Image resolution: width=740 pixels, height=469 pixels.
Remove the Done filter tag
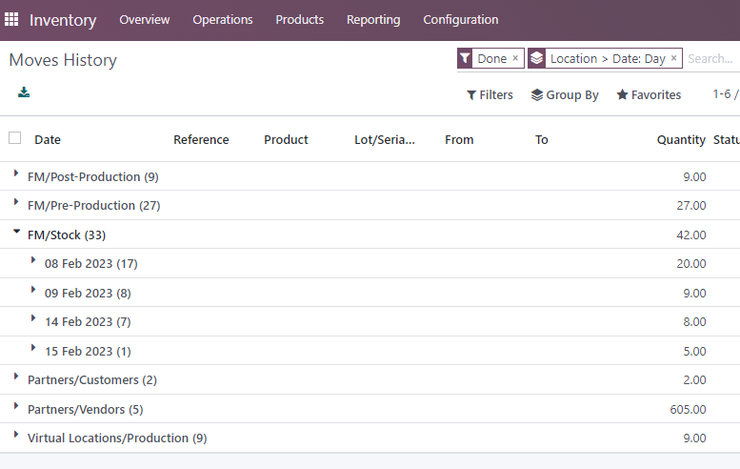point(515,58)
